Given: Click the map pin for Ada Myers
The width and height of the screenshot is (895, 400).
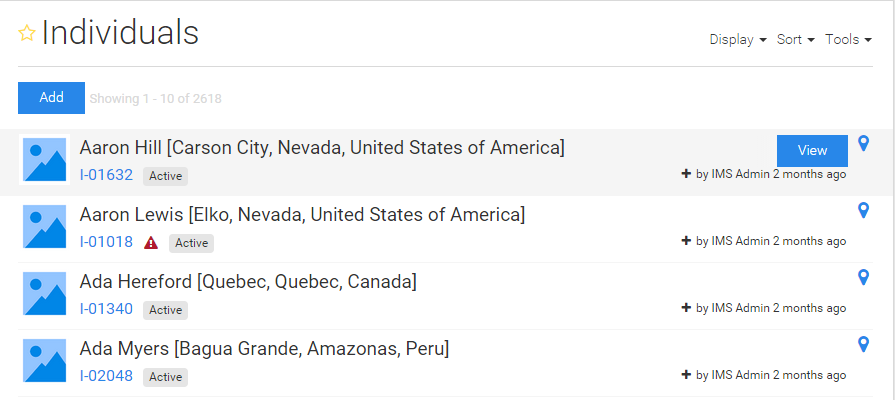Looking at the screenshot, I should 864,344.
